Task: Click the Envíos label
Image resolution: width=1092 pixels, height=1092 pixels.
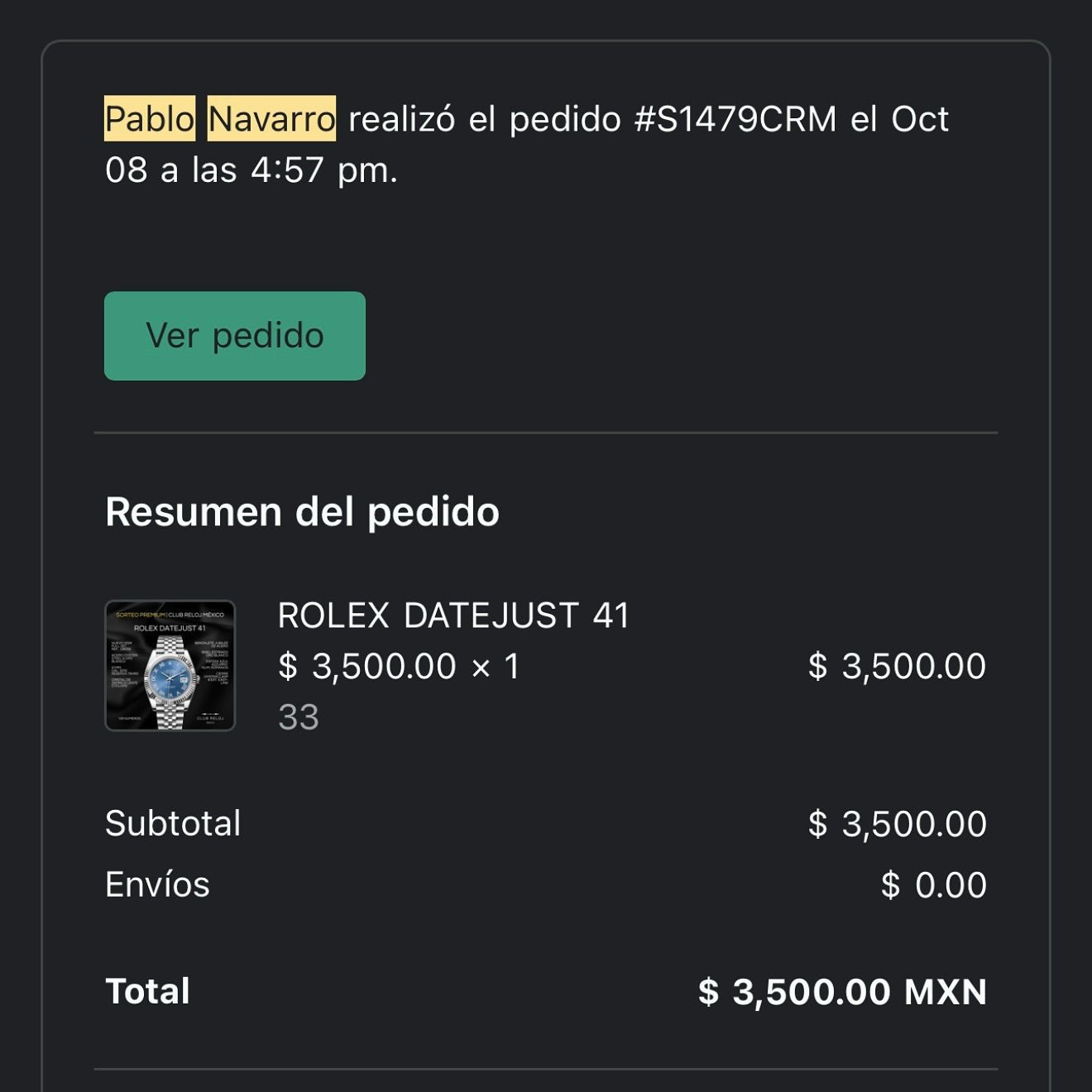Action: pyautogui.click(x=157, y=884)
